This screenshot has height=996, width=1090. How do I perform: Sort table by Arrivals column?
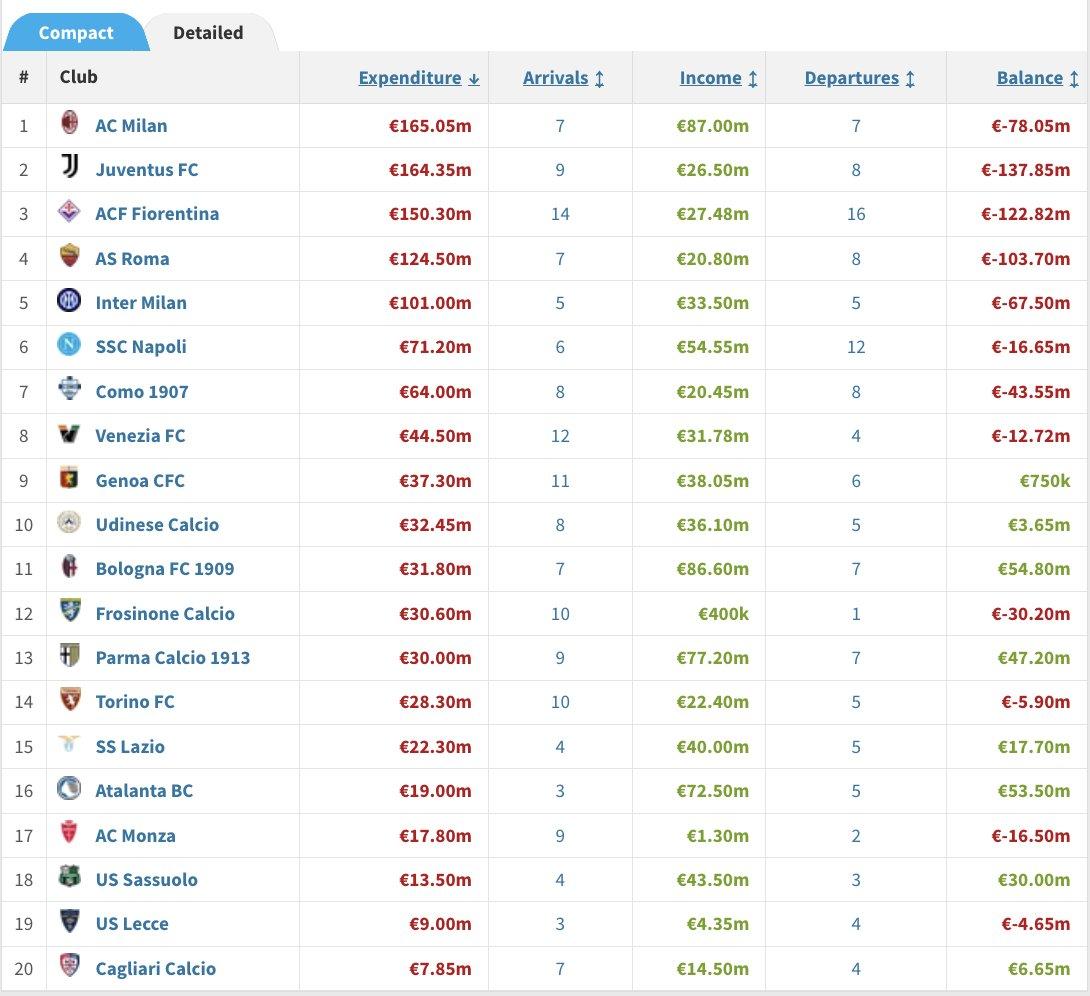pos(563,78)
